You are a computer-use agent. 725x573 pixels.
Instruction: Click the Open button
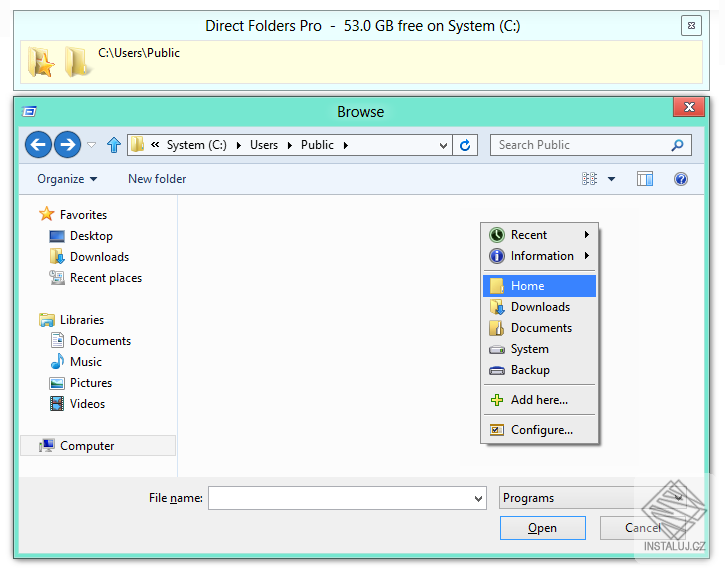click(543, 528)
